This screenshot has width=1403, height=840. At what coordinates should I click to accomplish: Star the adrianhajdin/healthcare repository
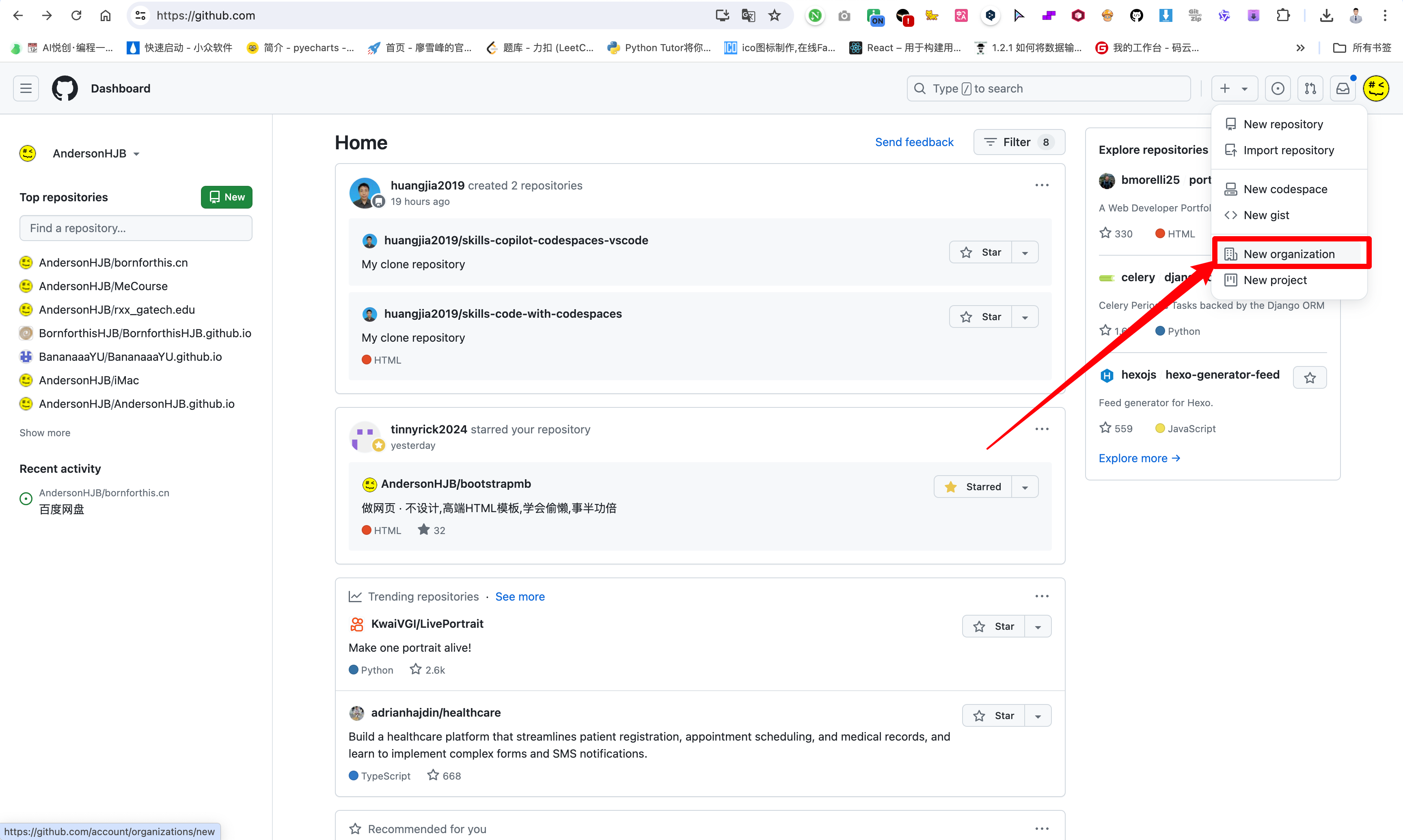[x=994, y=715]
